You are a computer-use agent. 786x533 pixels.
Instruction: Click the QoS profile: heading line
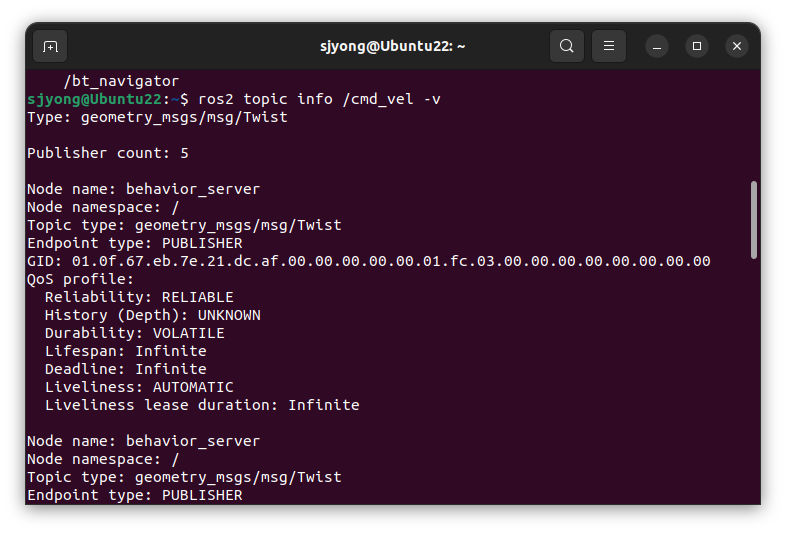81,279
